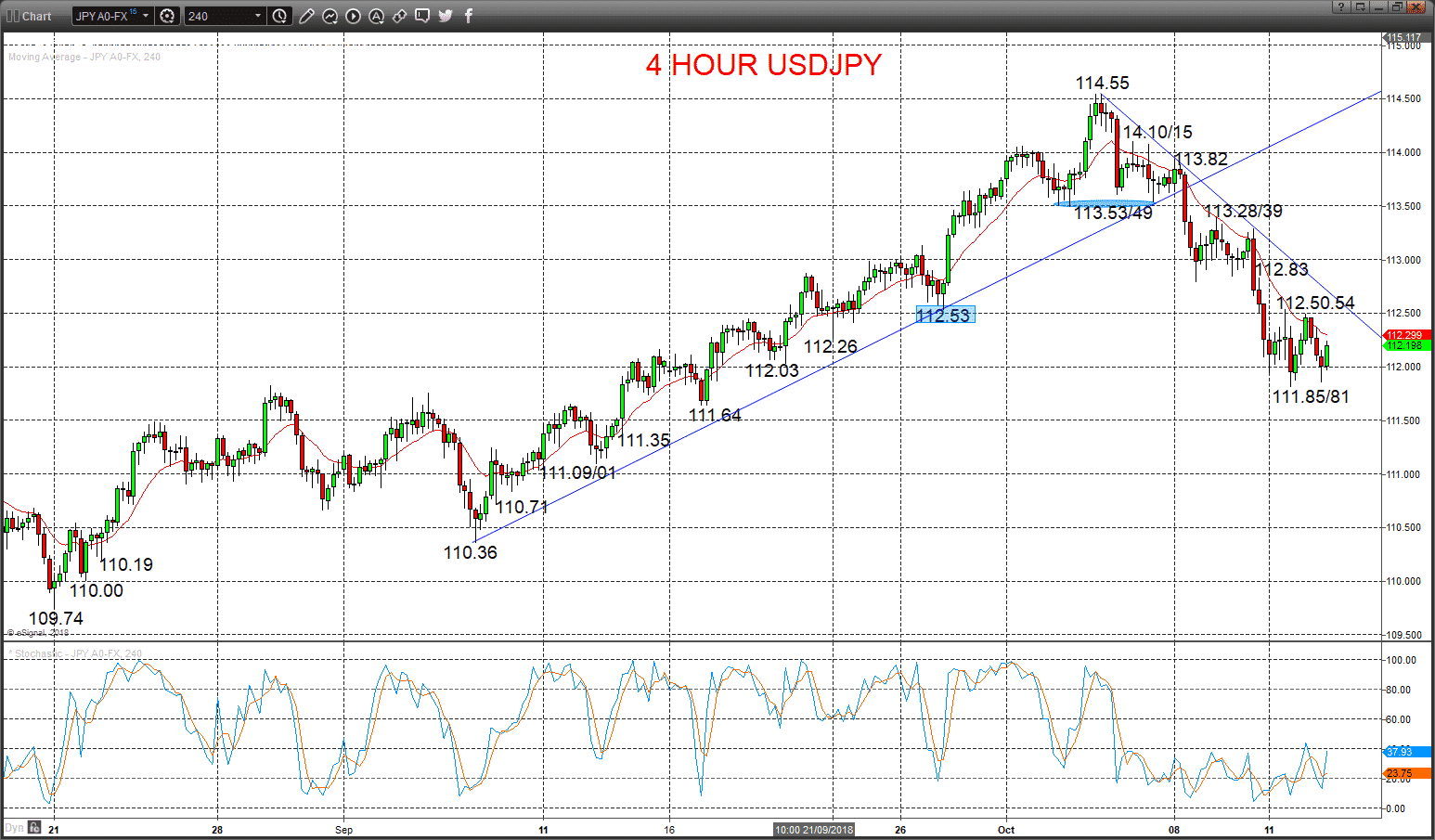Viewport: 1435px width, 840px height.
Task: Click the time template clock icon
Action: tap(279, 16)
